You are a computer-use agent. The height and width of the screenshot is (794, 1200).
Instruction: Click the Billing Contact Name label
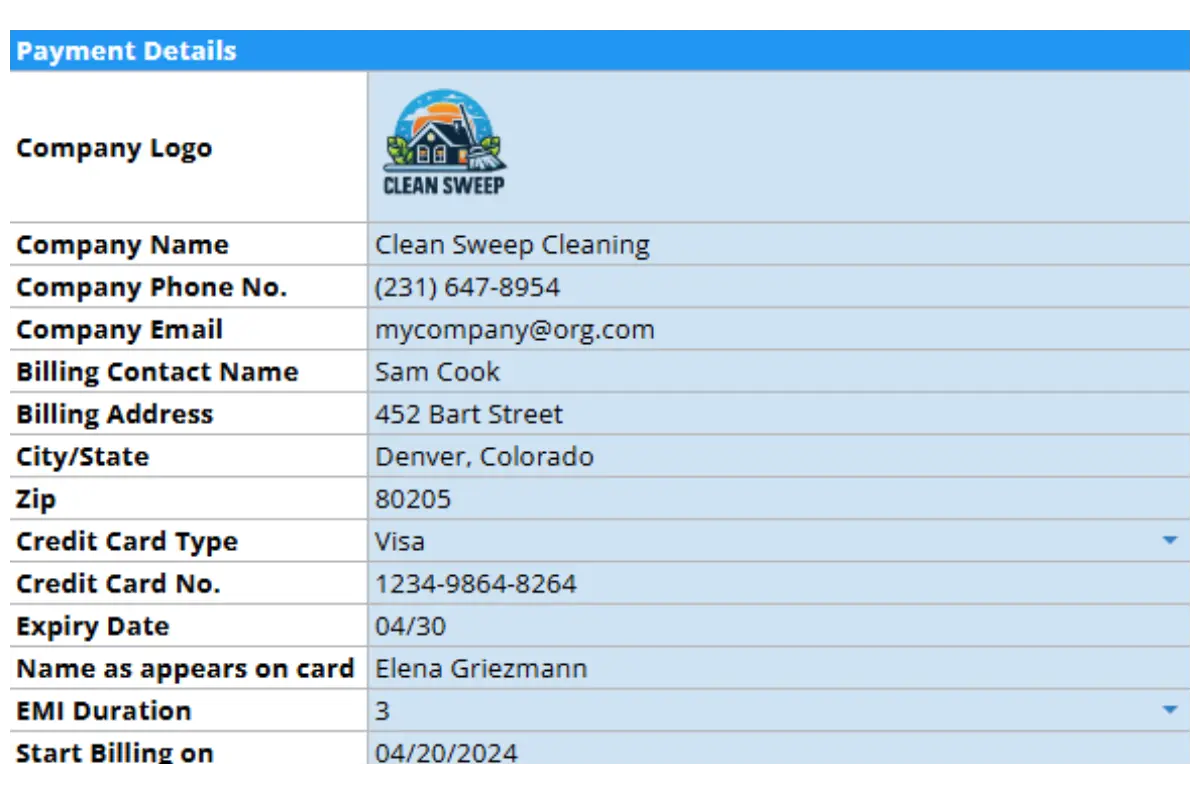(x=157, y=372)
